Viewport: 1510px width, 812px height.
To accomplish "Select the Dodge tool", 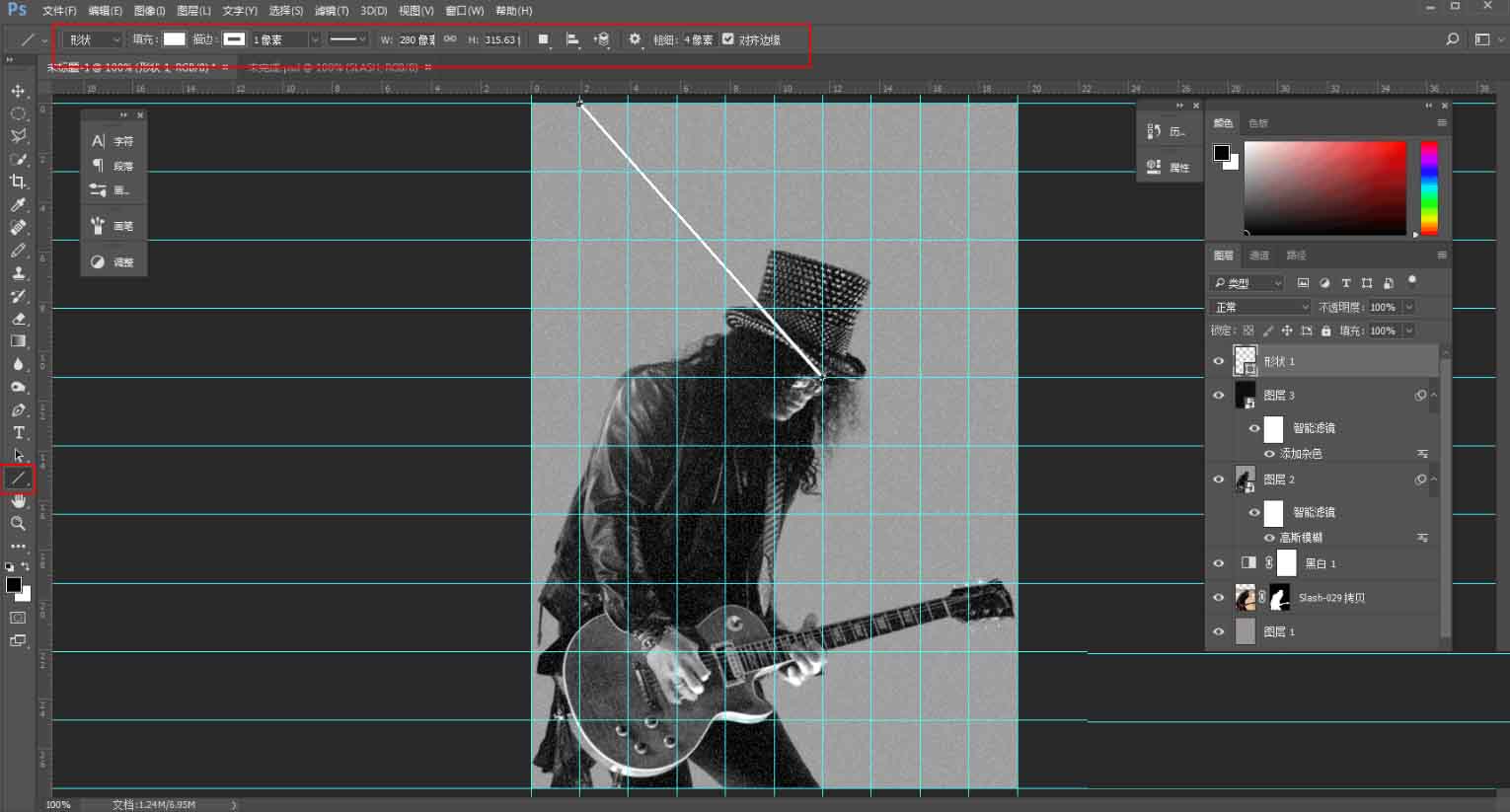I will pyautogui.click(x=18, y=387).
